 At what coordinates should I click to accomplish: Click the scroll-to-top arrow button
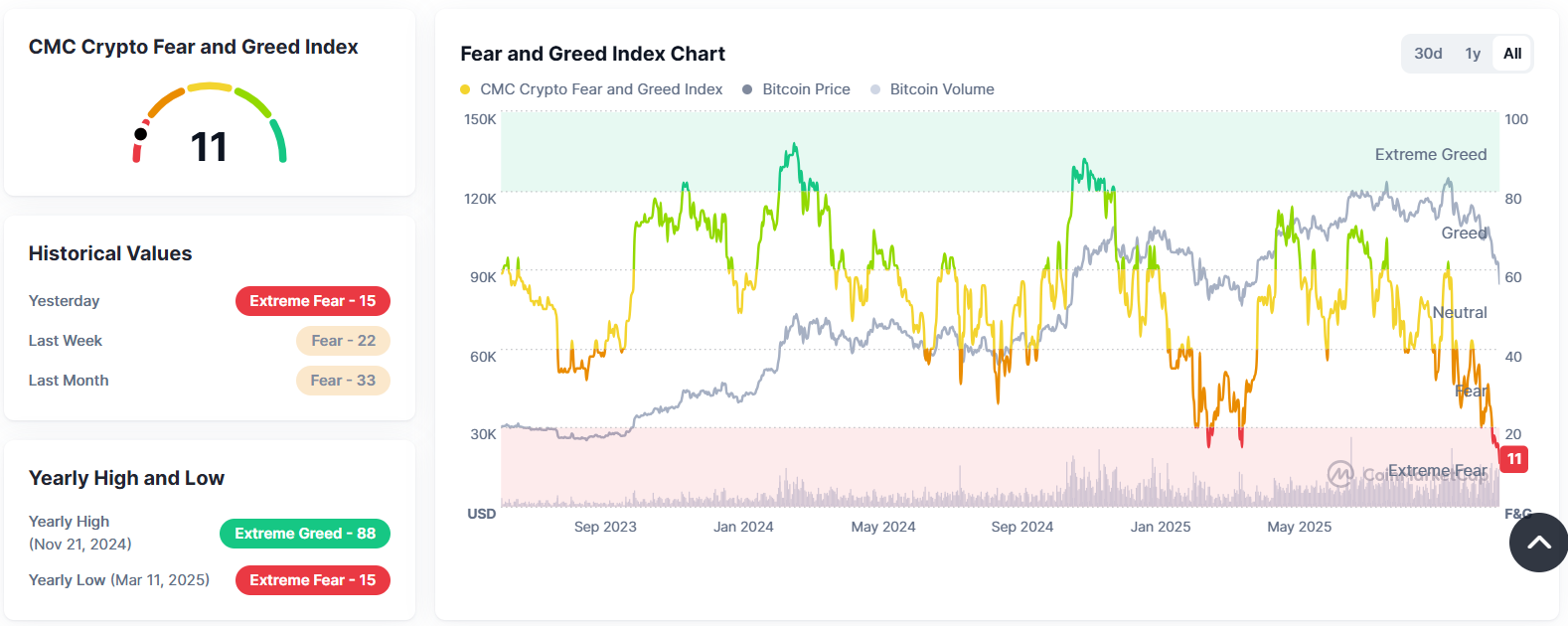point(1538,543)
